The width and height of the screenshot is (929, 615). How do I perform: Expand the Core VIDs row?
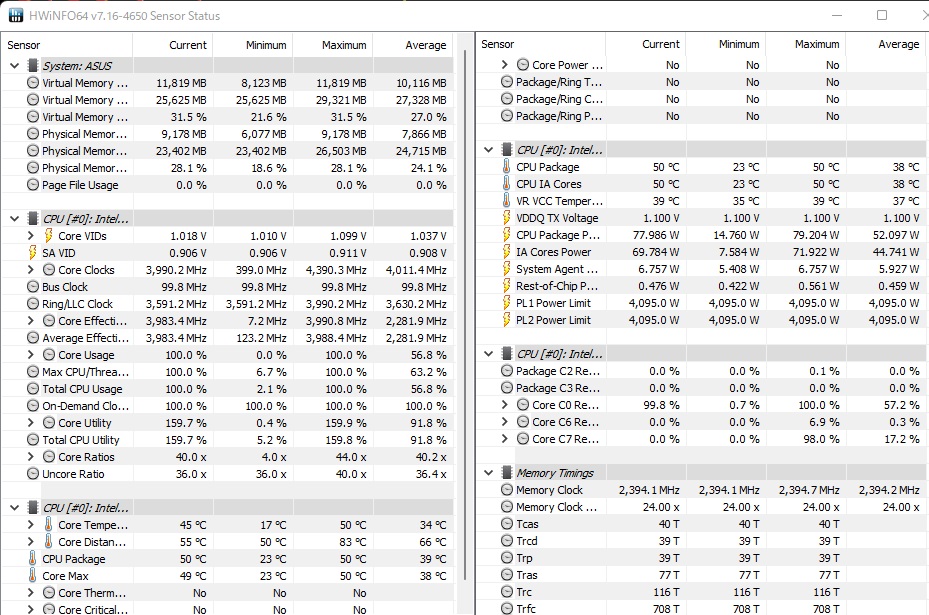click(x=31, y=236)
